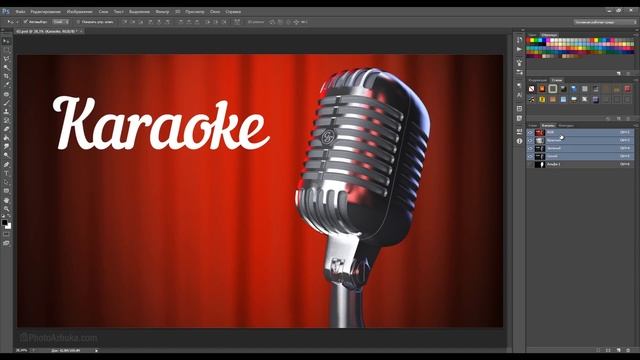Select the Eraser tool

pos(6,129)
